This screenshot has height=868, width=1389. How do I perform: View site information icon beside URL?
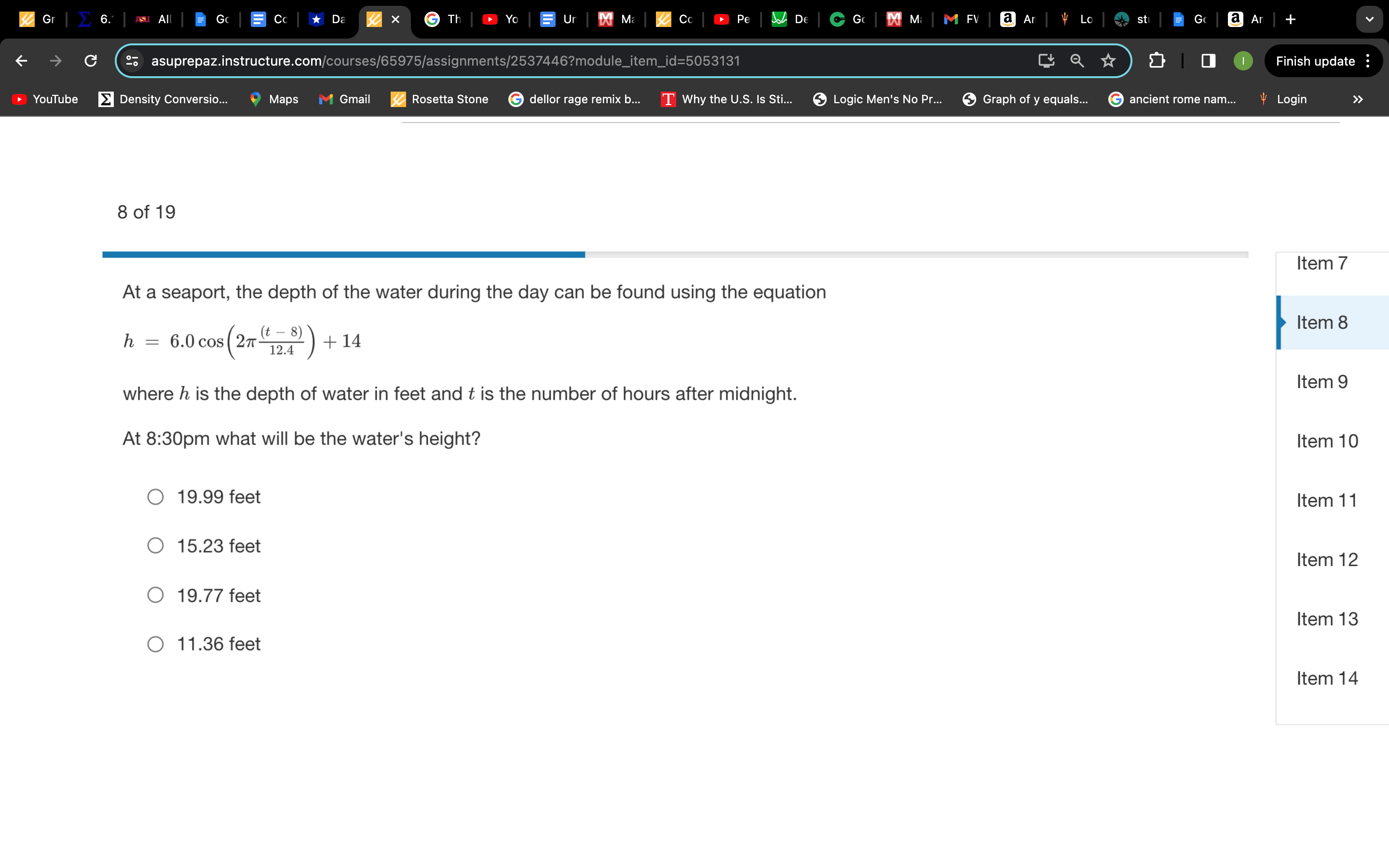(133, 61)
